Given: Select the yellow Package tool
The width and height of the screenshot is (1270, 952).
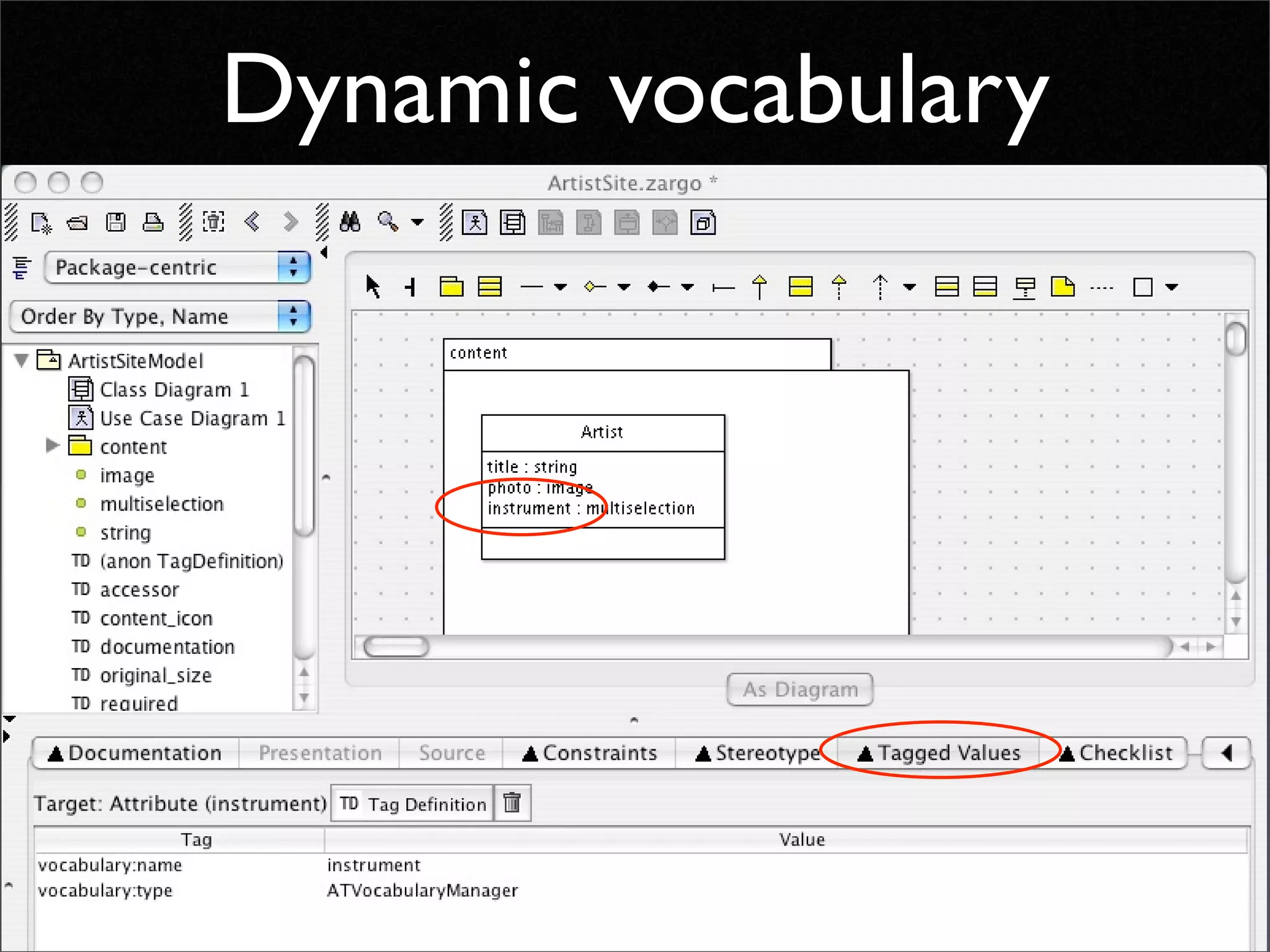Looking at the screenshot, I should point(451,287).
